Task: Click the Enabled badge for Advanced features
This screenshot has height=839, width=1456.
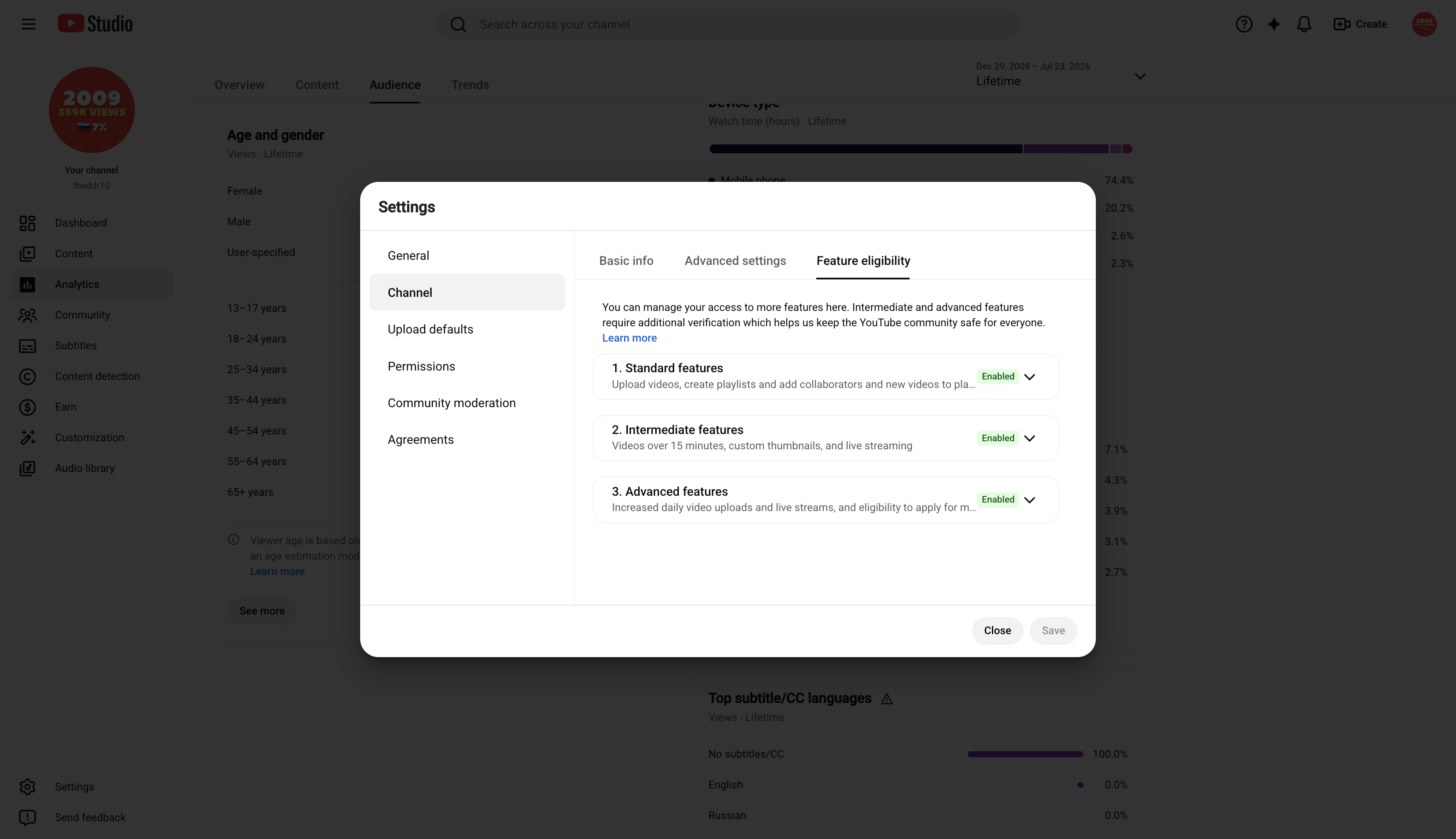Action: (997, 500)
